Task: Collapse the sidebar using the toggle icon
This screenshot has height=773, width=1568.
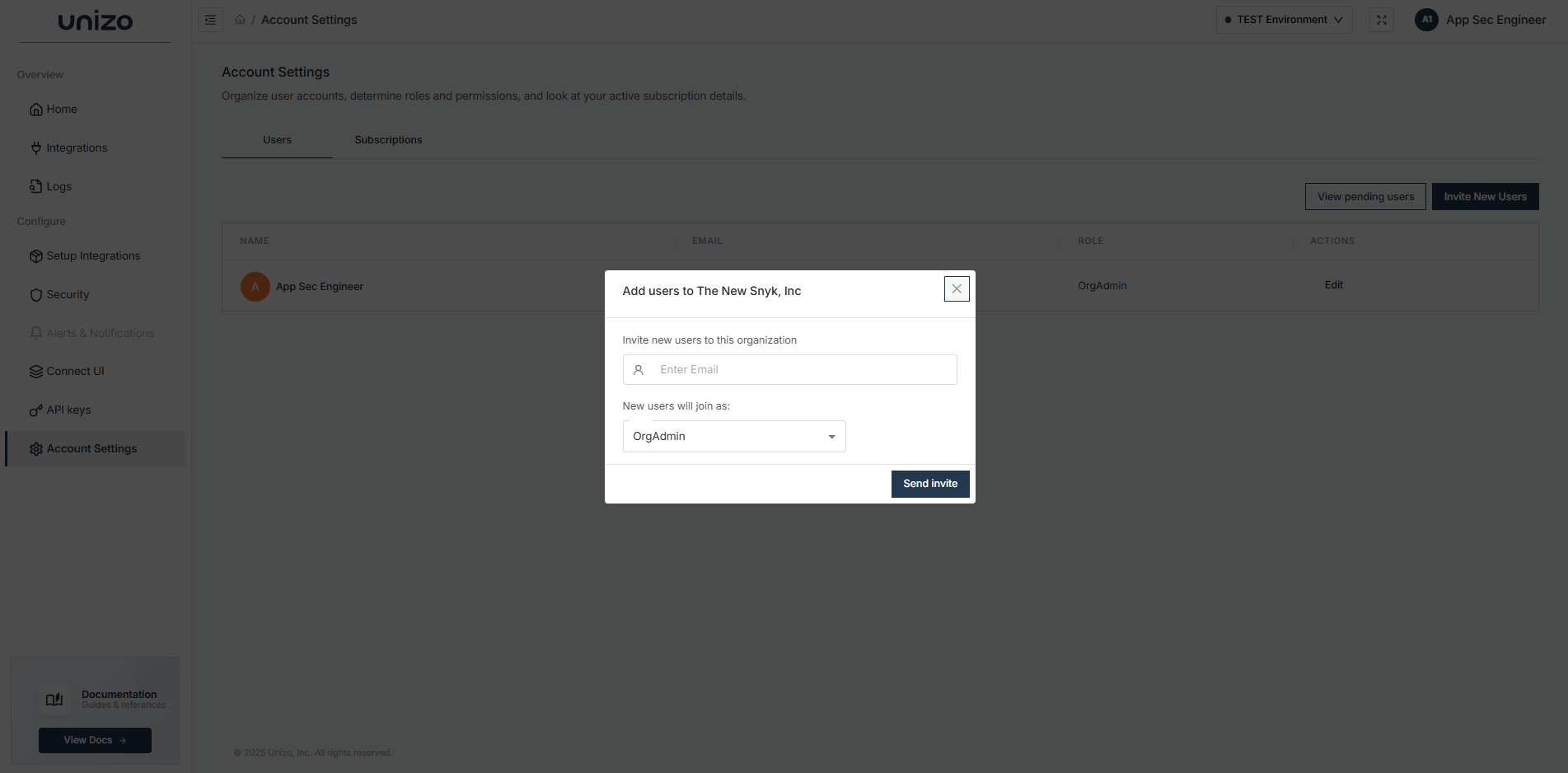Action: point(210,20)
